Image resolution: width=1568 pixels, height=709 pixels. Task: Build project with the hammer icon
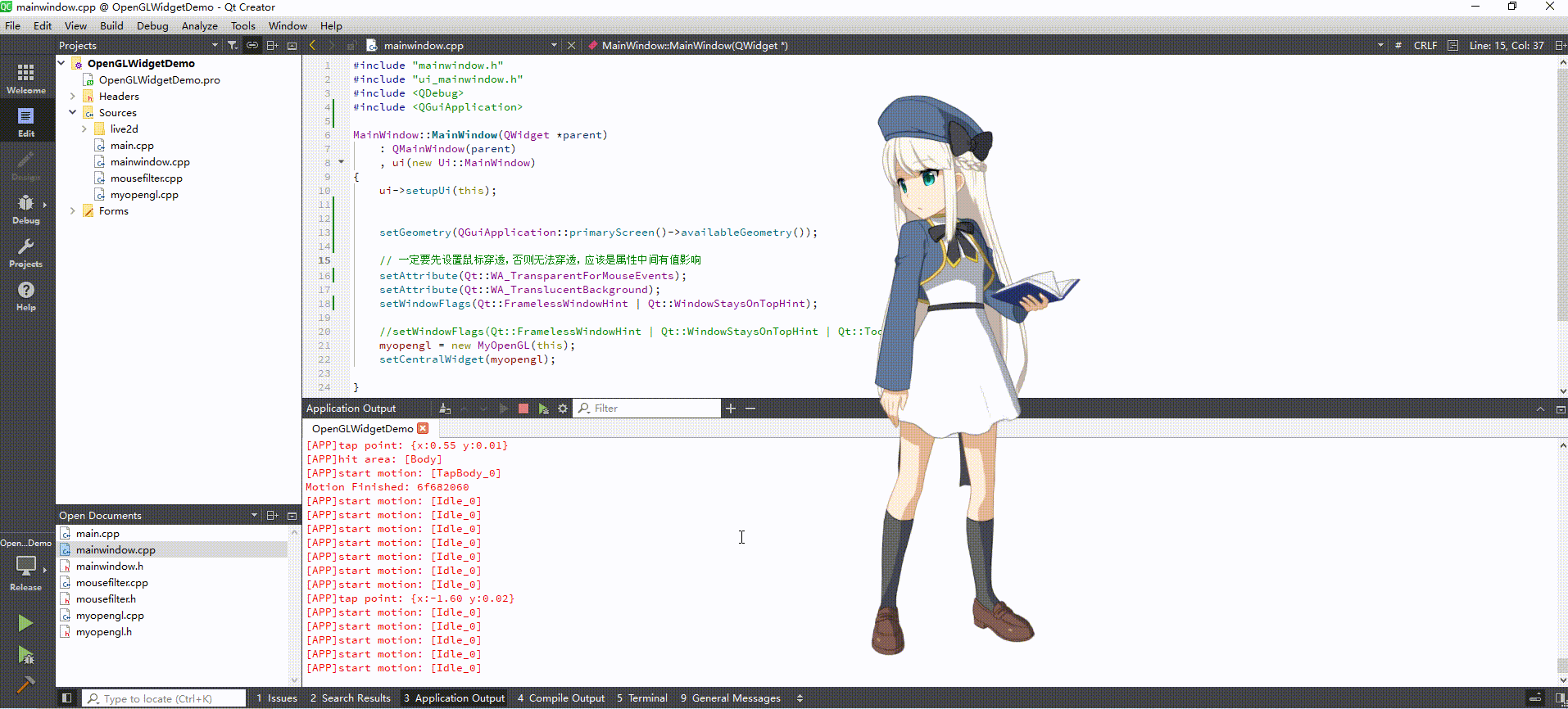(x=25, y=684)
